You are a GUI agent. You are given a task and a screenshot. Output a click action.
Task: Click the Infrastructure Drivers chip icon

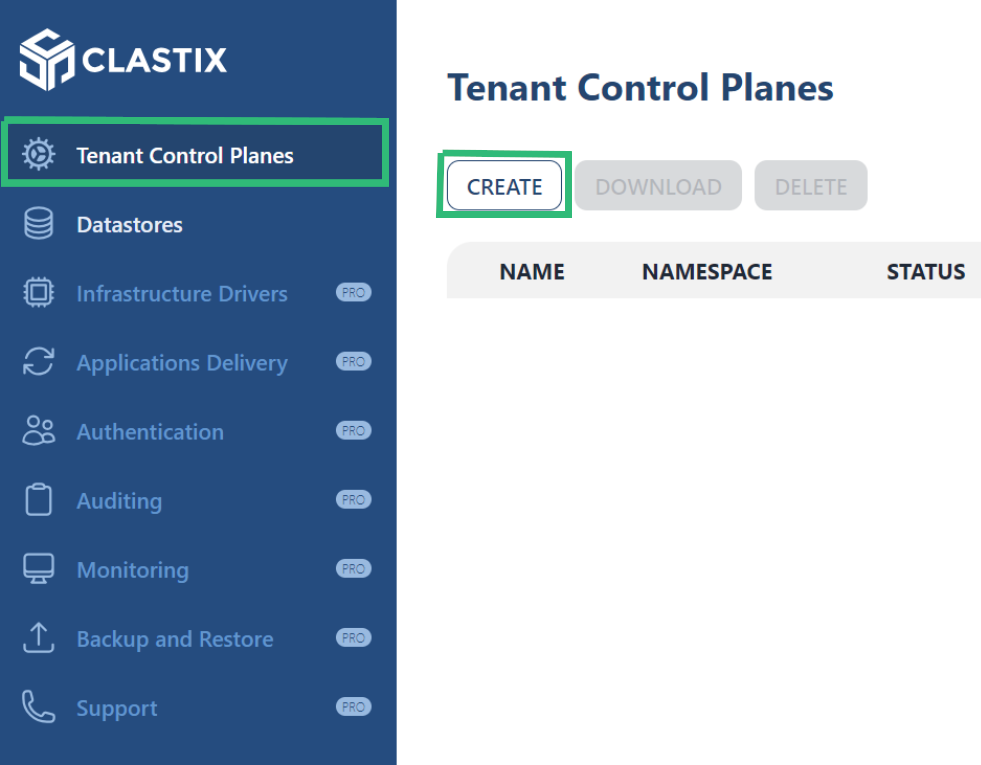[39, 293]
